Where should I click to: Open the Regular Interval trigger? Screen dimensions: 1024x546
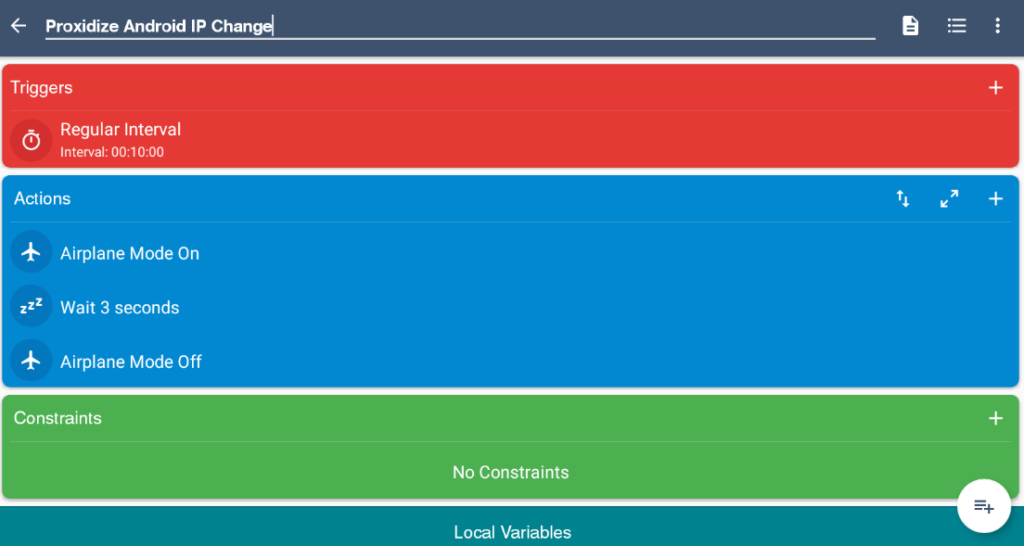(x=511, y=140)
